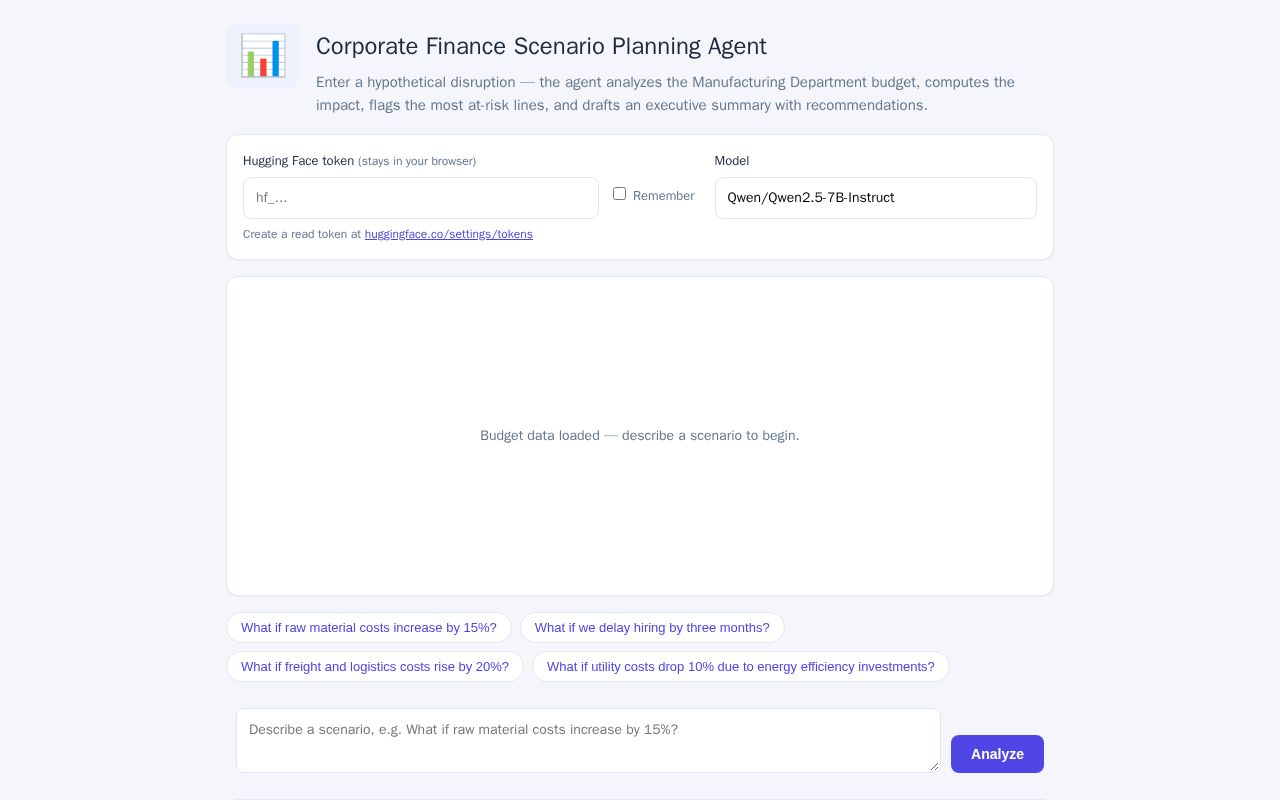Choose the raw material costs 15% suggestion
1280x800 pixels.
pos(369,628)
